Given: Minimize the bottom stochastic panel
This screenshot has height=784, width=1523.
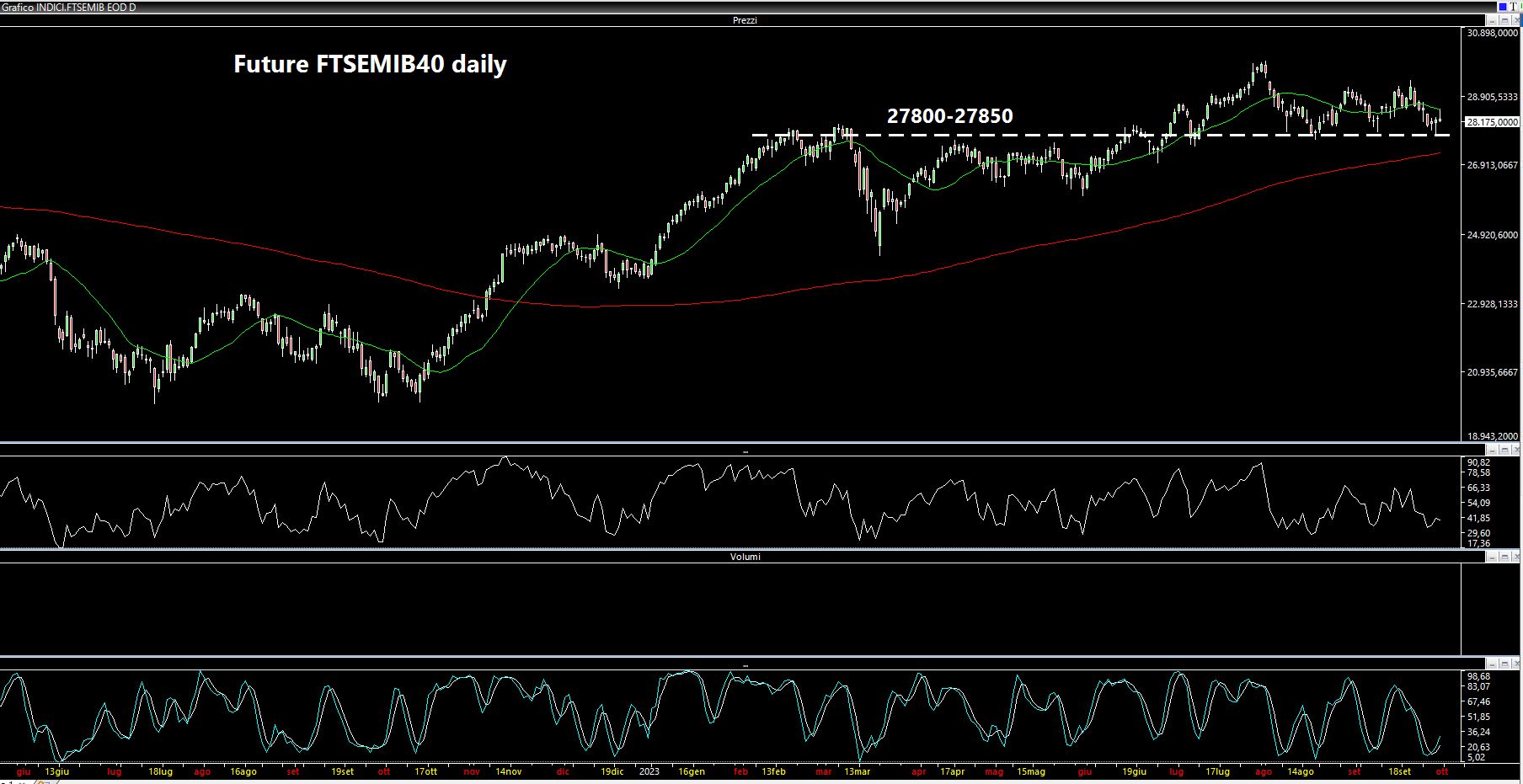Looking at the screenshot, I should (1492, 664).
